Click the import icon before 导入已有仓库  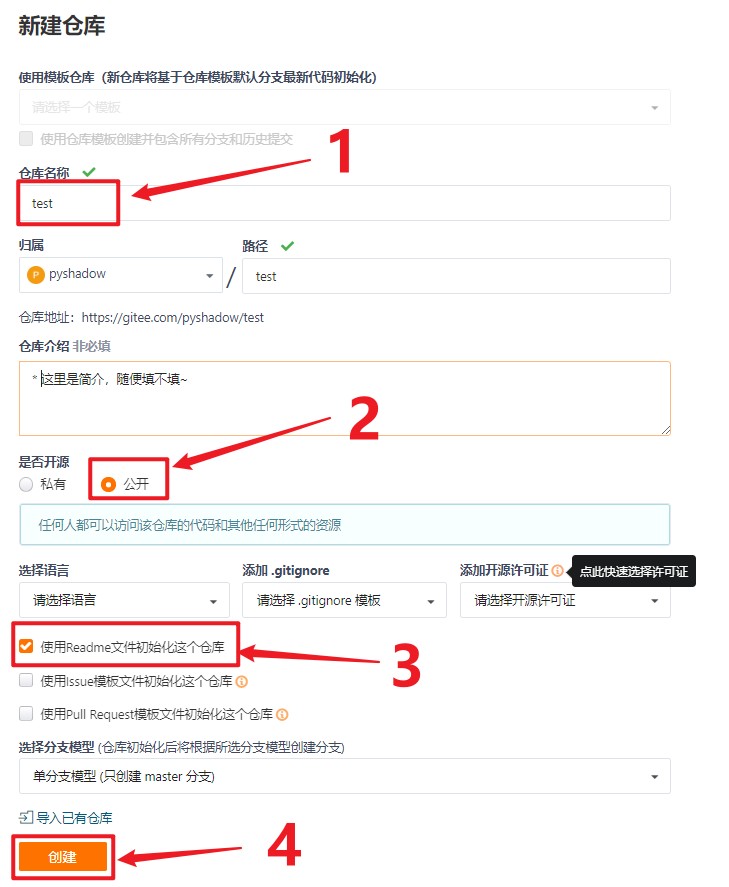(x=26, y=817)
